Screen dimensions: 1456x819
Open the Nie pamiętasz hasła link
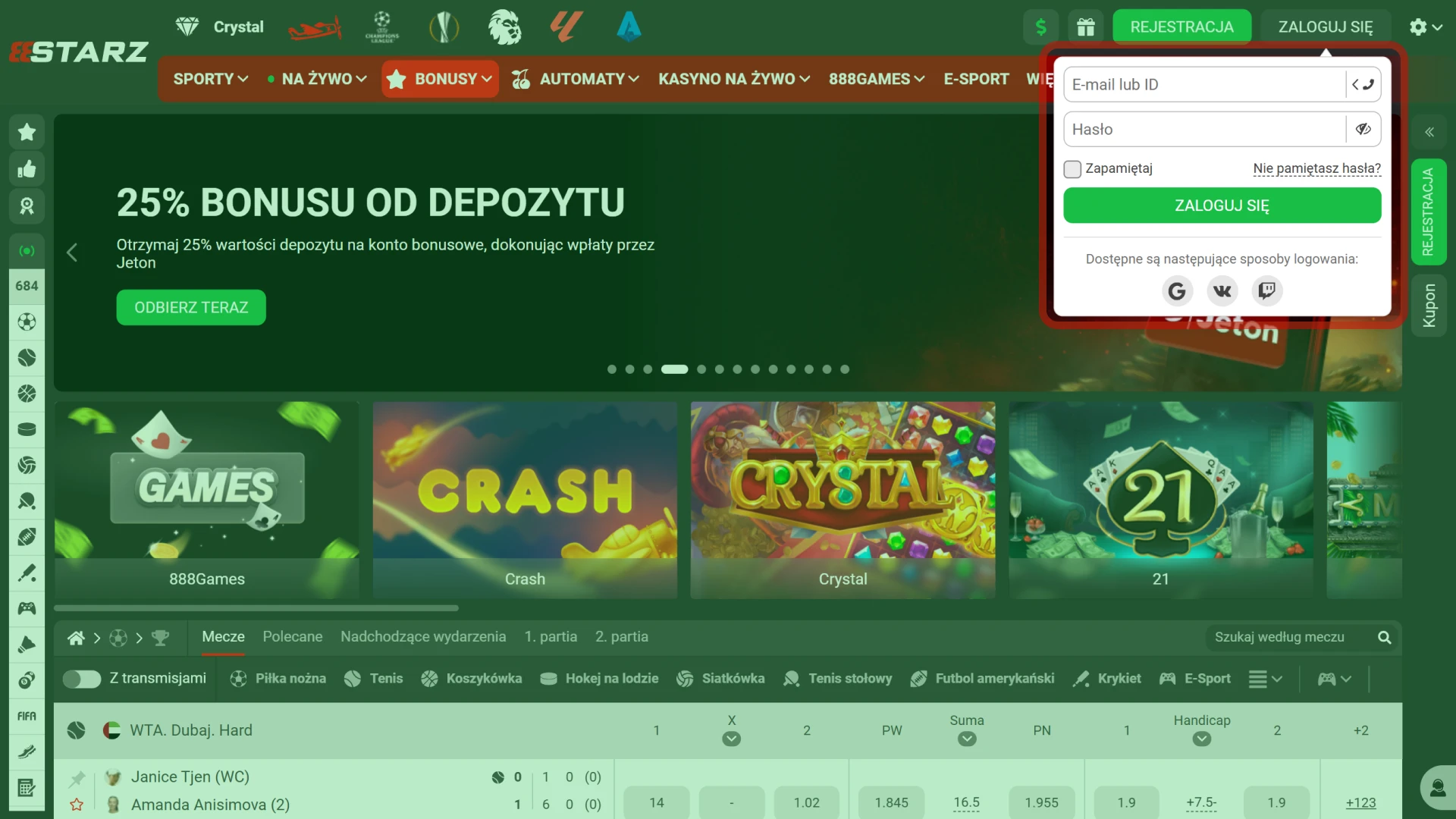[x=1316, y=168]
